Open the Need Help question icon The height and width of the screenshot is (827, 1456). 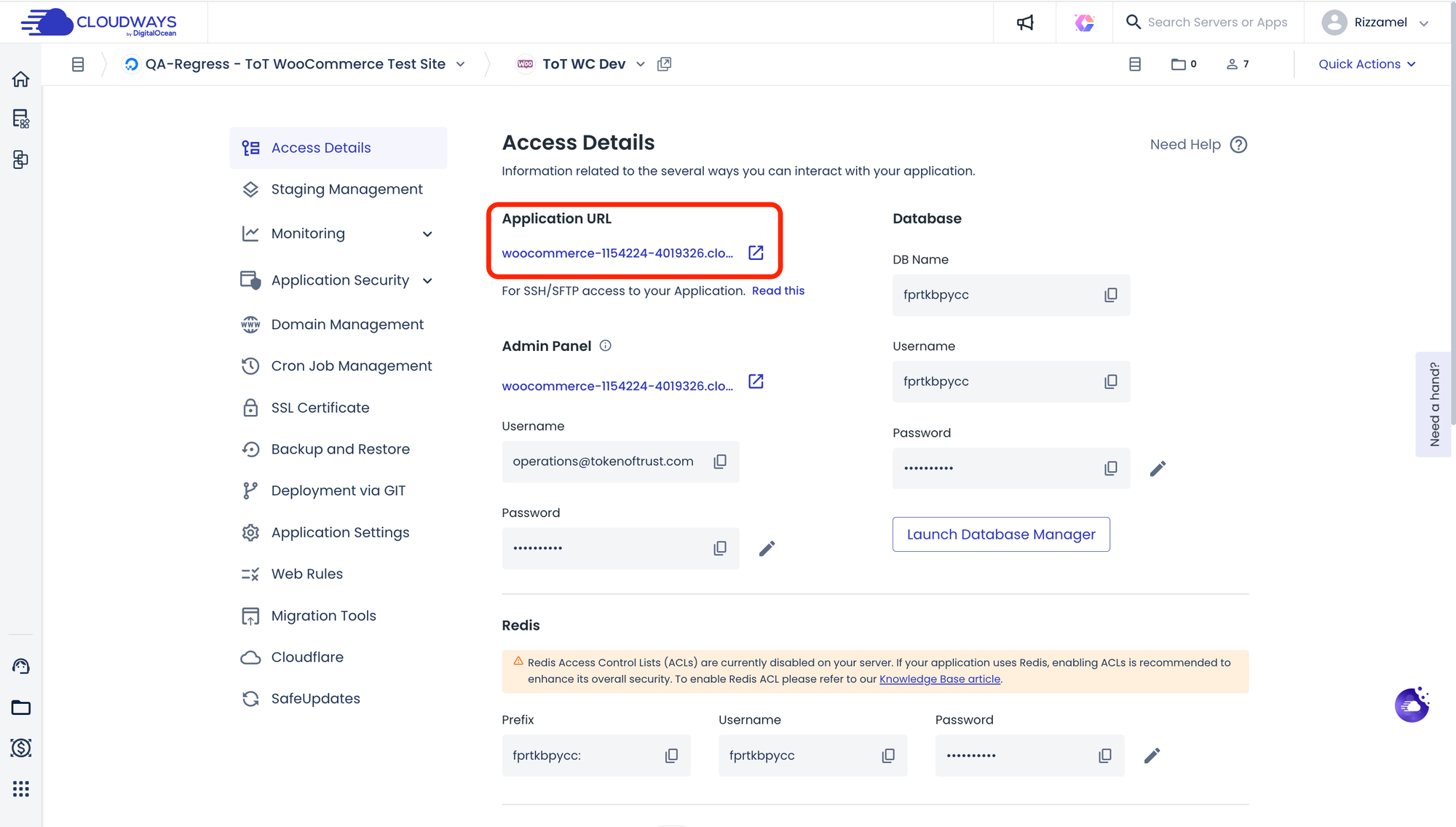[x=1238, y=145]
